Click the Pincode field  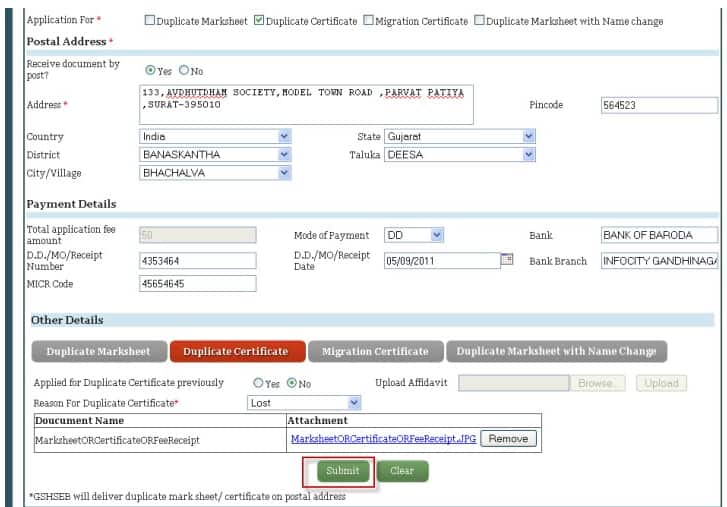pos(659,105)
